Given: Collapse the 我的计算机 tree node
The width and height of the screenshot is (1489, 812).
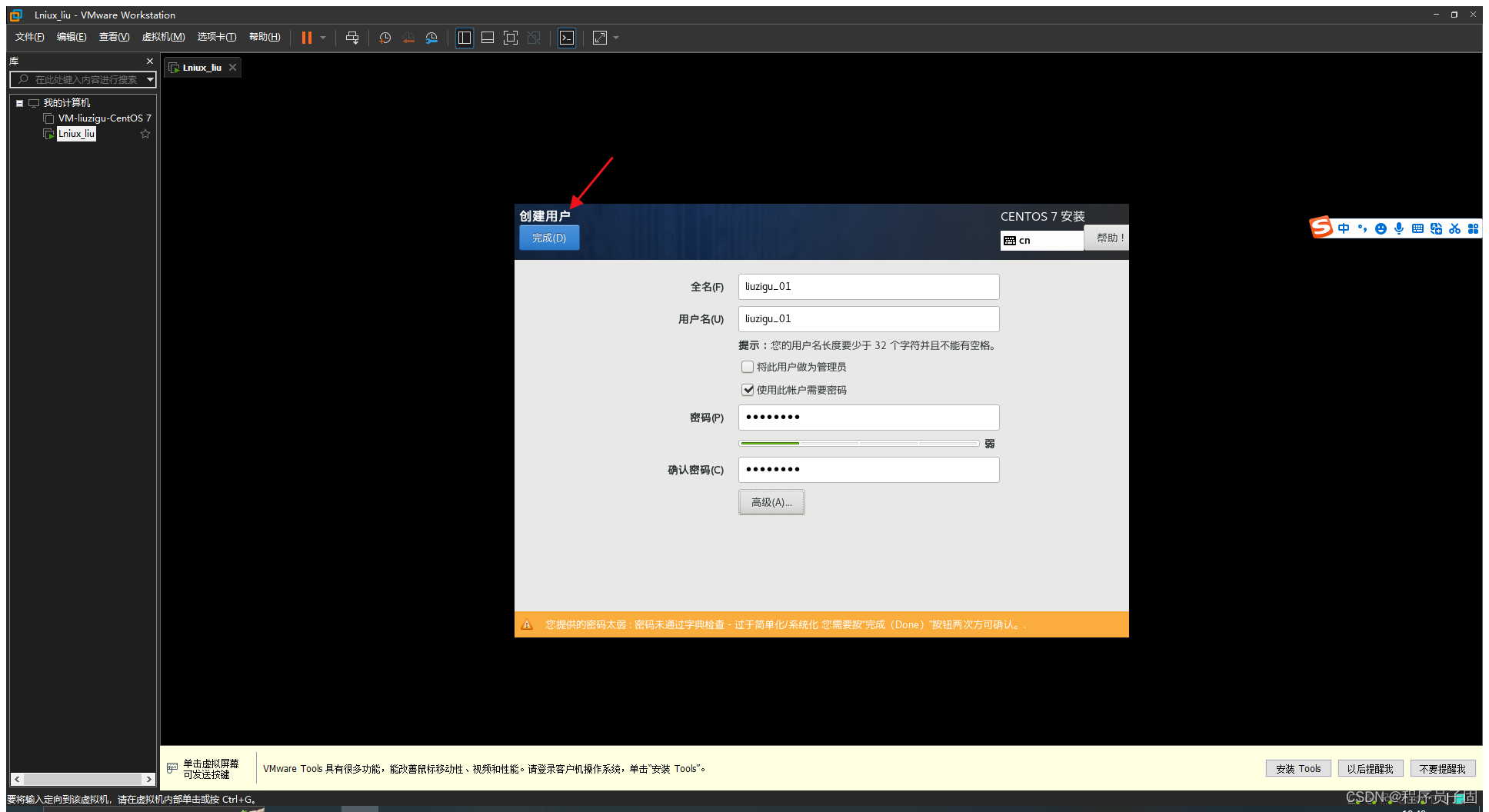Looking at the screenshot, I should coord(19,103).
